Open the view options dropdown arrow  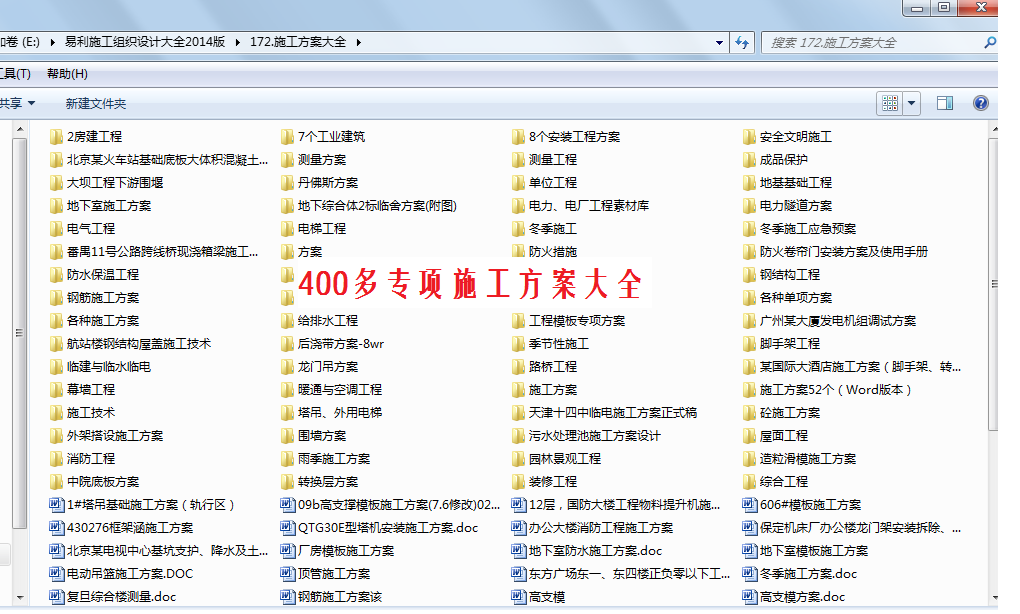(x=911, y=103)
